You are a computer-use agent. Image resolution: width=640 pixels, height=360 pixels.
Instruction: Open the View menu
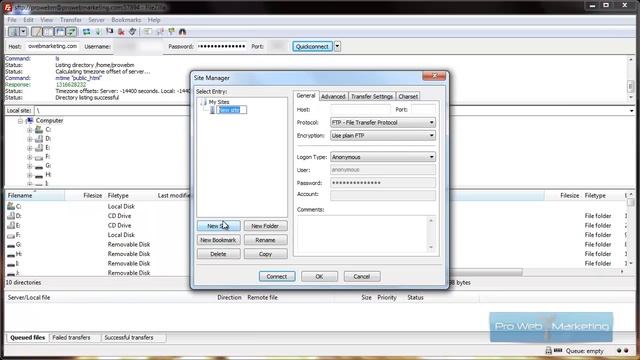pyautogui.click(x=46, y=20)
